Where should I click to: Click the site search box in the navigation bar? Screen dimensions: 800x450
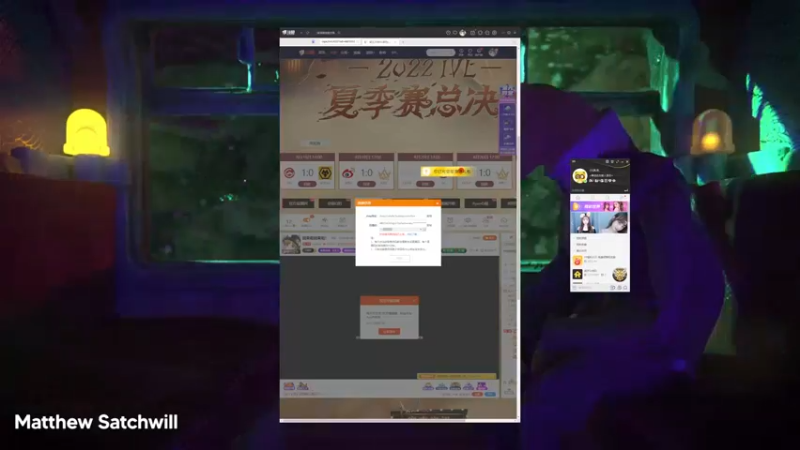click(x=440, y=53)
